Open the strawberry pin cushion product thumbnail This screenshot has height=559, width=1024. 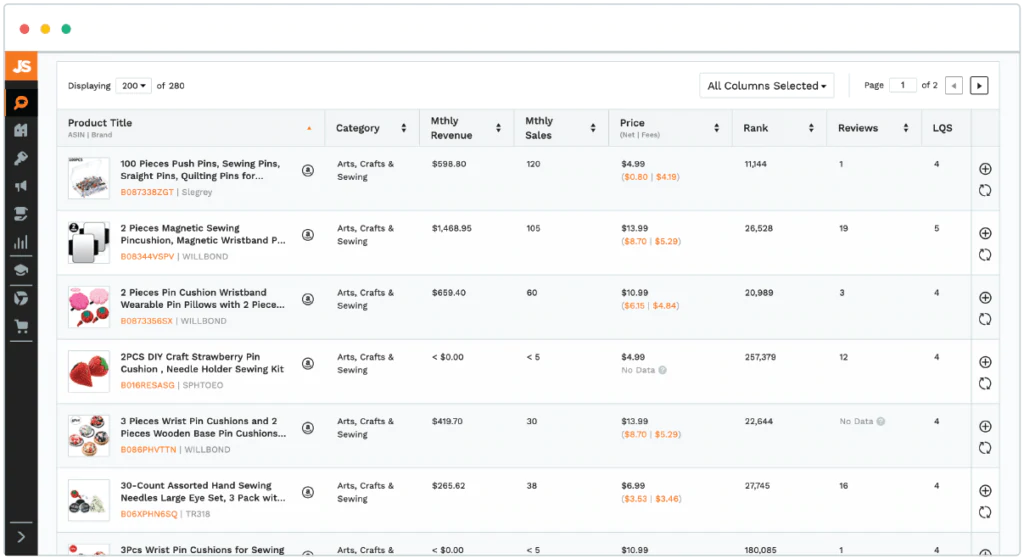coord(89,371)
